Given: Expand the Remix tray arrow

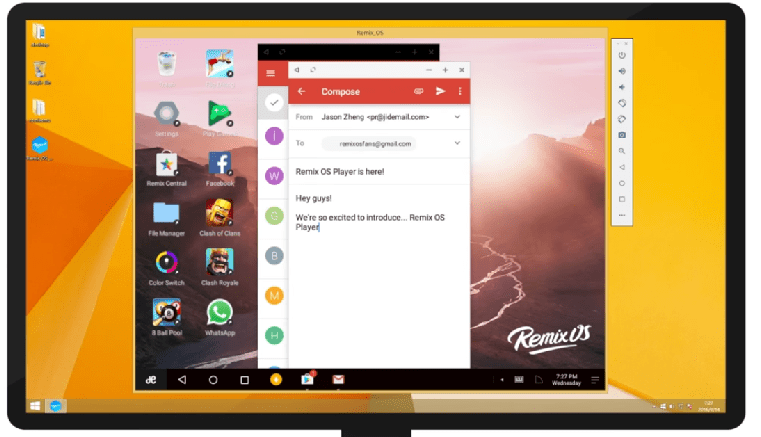Looking at the screenshot, I should 502,380.
